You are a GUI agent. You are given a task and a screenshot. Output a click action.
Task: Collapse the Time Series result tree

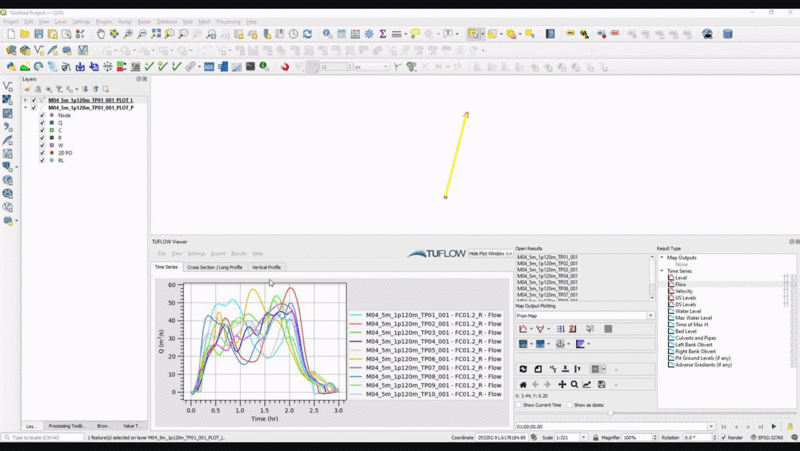click(661, 271)
